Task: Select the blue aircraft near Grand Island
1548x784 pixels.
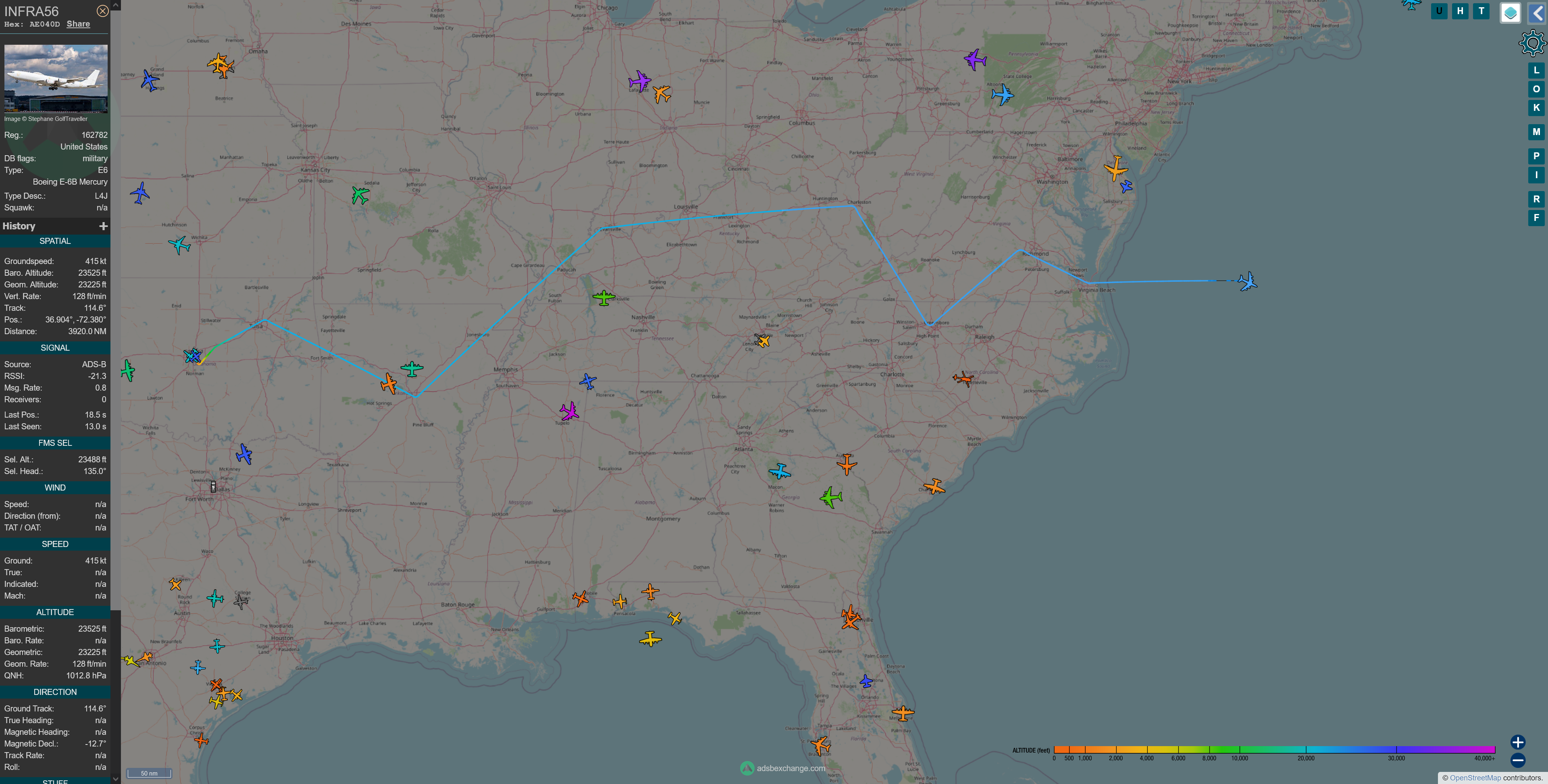Action: tap(150, 80)
